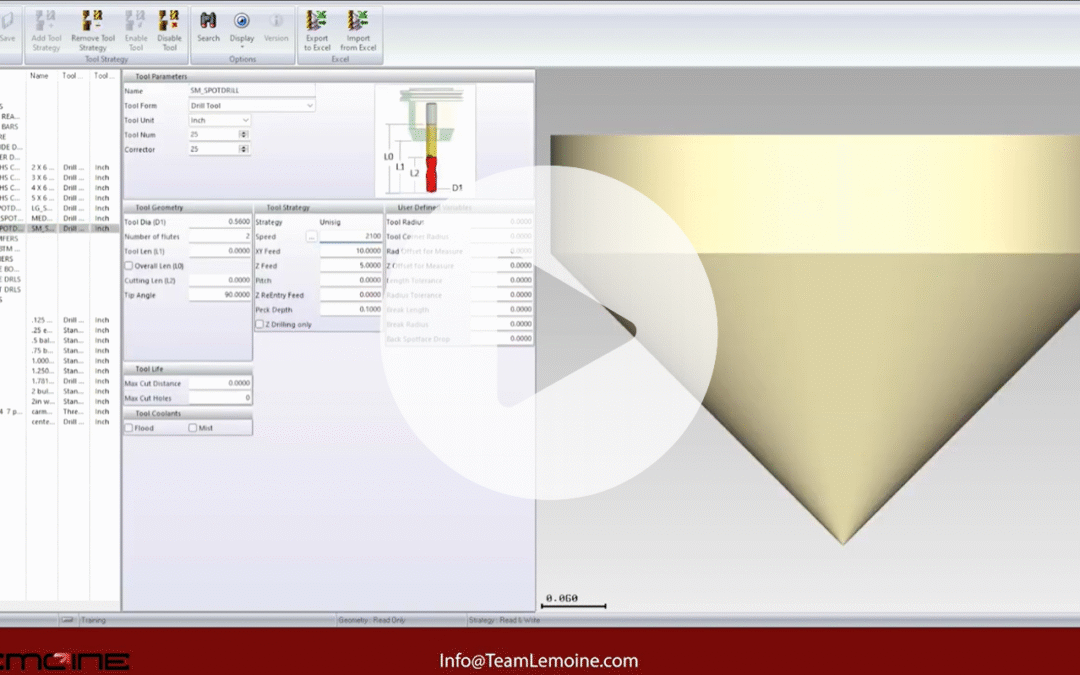Click the Unisig strategy value
Image resolution: width=1080 pixels, height=675 pixels.
[330, 222]
